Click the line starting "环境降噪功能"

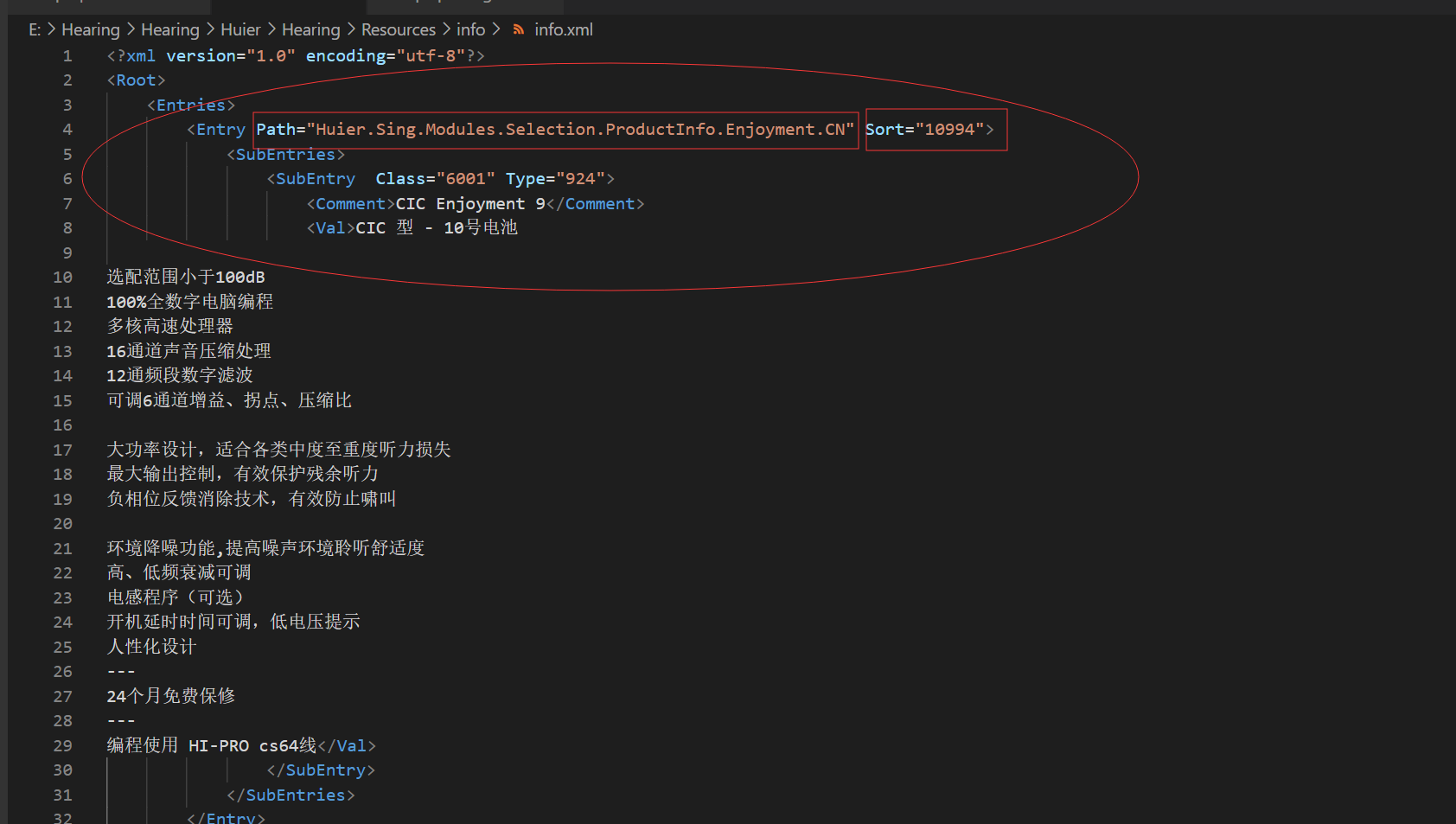point(266,548)
